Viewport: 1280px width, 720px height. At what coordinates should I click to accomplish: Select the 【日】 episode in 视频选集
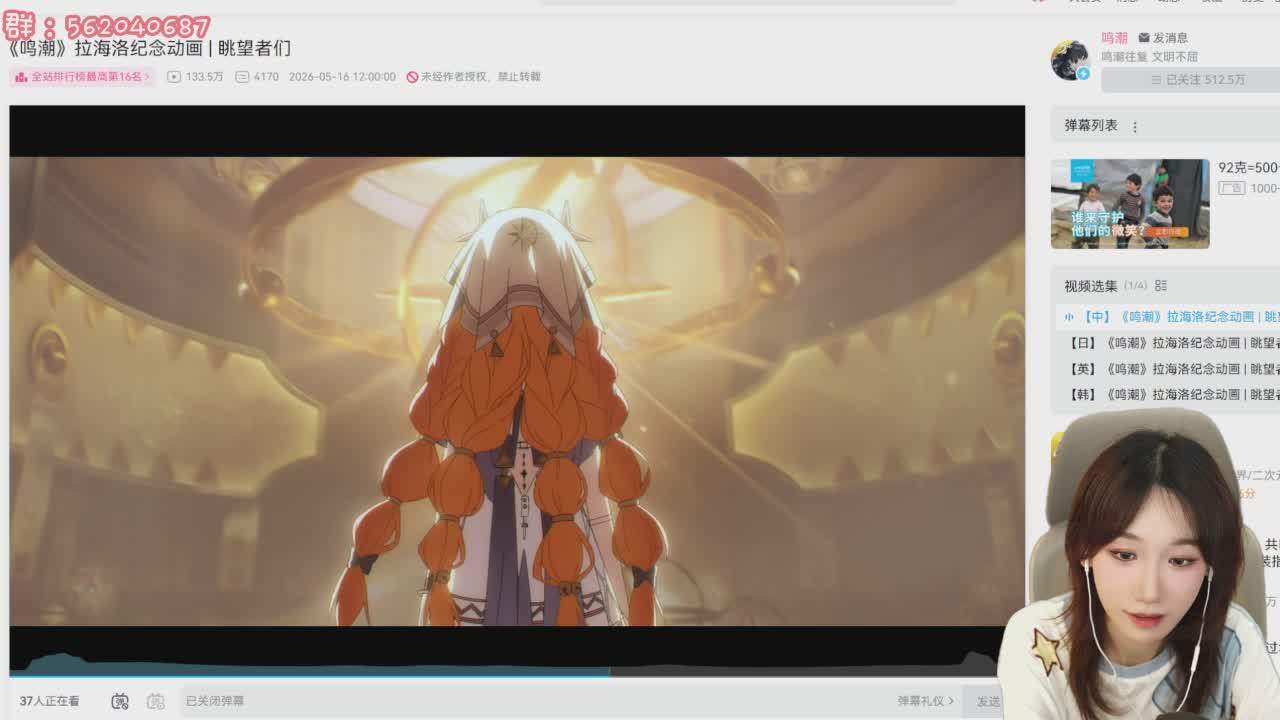1168,343
